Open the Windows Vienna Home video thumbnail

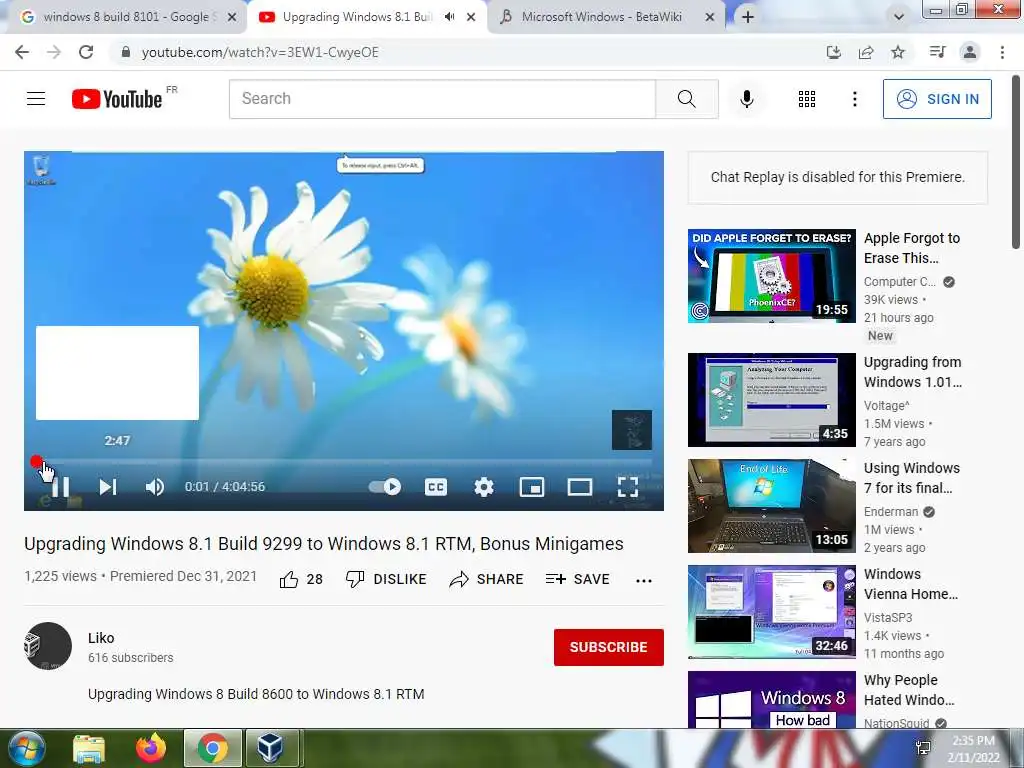pyautogui.click(x=771, y=612)
